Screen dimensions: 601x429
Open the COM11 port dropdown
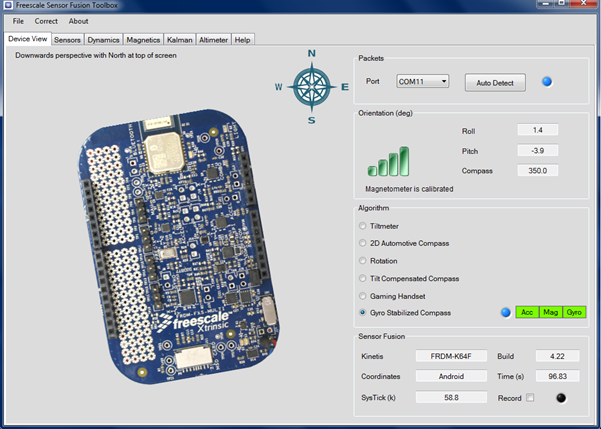[x=423, y=81]
